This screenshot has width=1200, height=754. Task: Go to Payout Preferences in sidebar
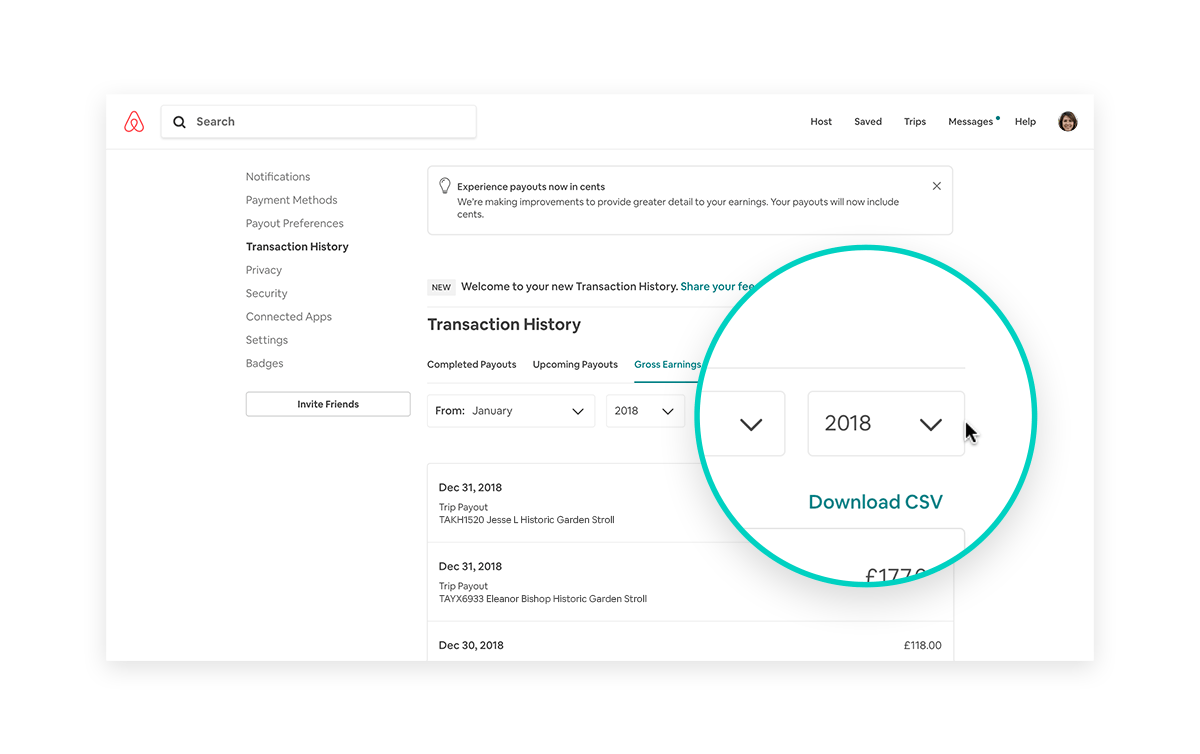[294, 224]
